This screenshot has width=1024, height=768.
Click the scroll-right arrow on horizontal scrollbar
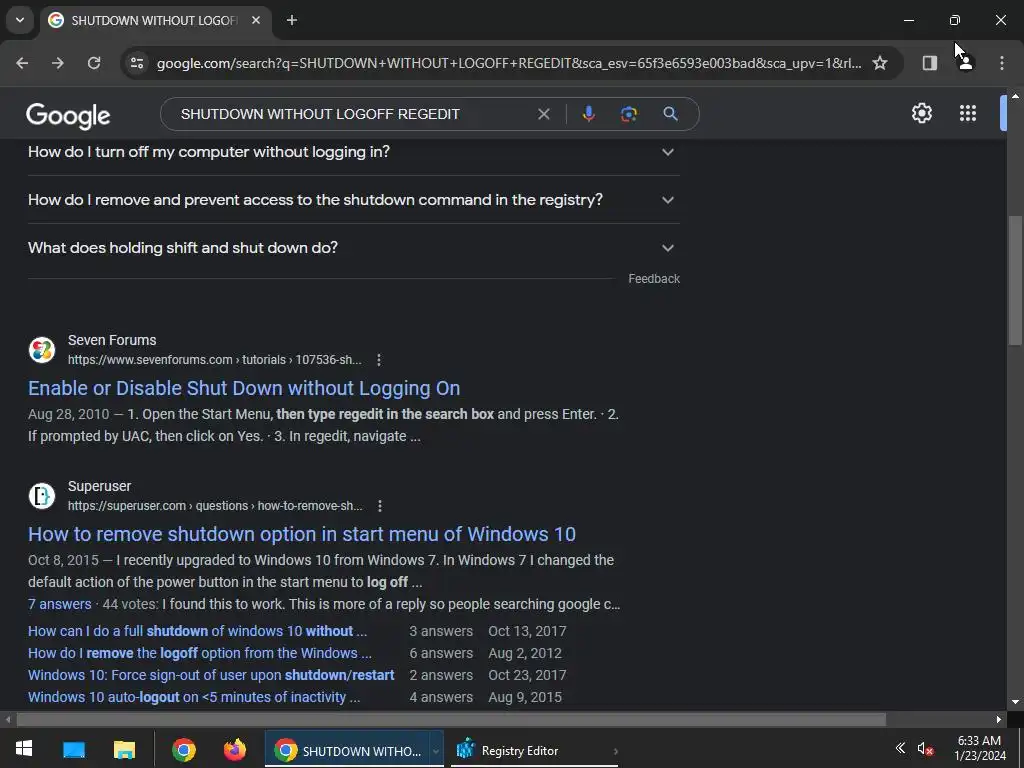[999, 720]
